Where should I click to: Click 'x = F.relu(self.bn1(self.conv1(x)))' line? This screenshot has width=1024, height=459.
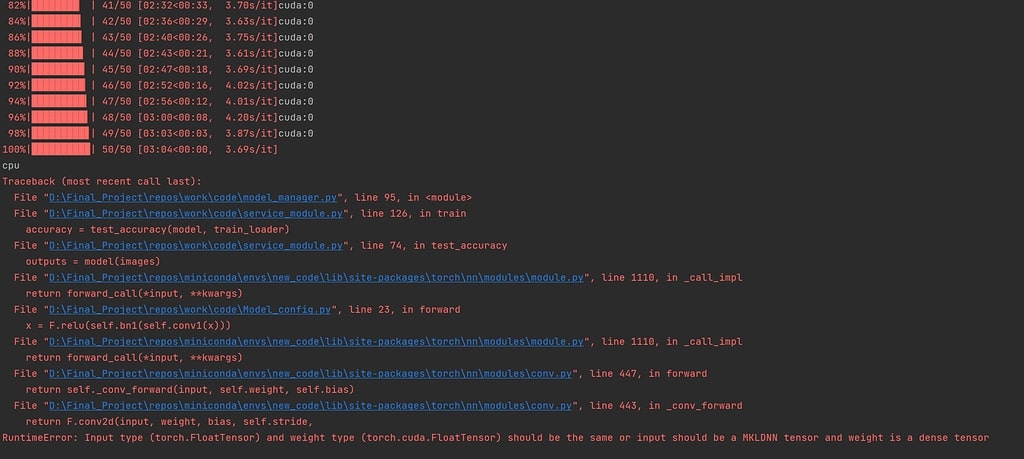pos(128,325)
